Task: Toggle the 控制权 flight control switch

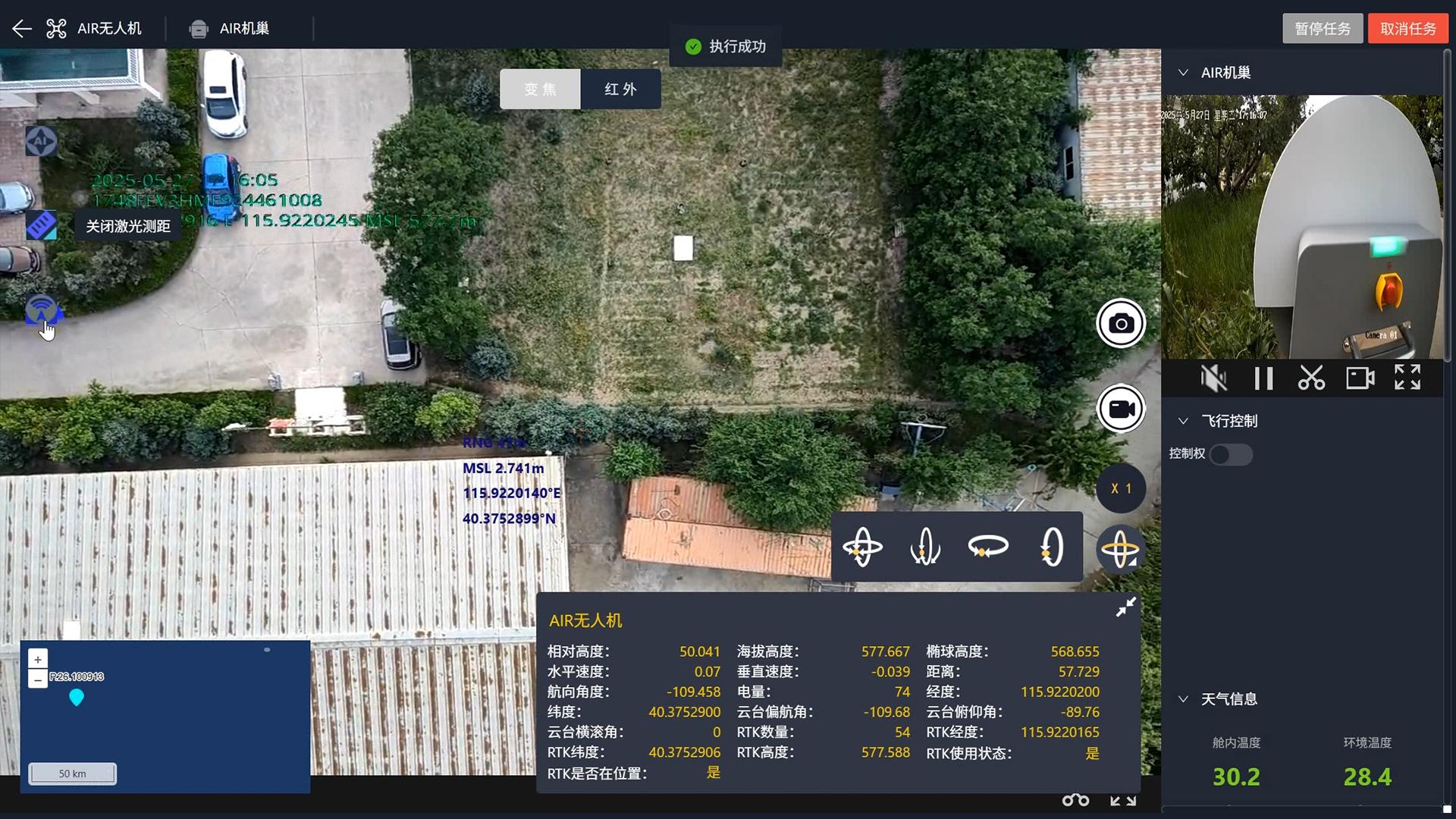Action: click(1231, 454)
